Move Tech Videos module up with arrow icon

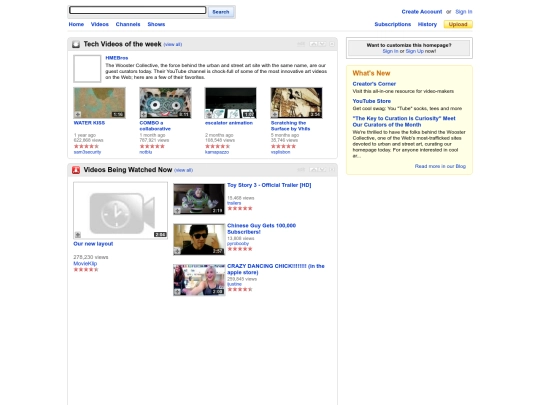coord(313,44)
